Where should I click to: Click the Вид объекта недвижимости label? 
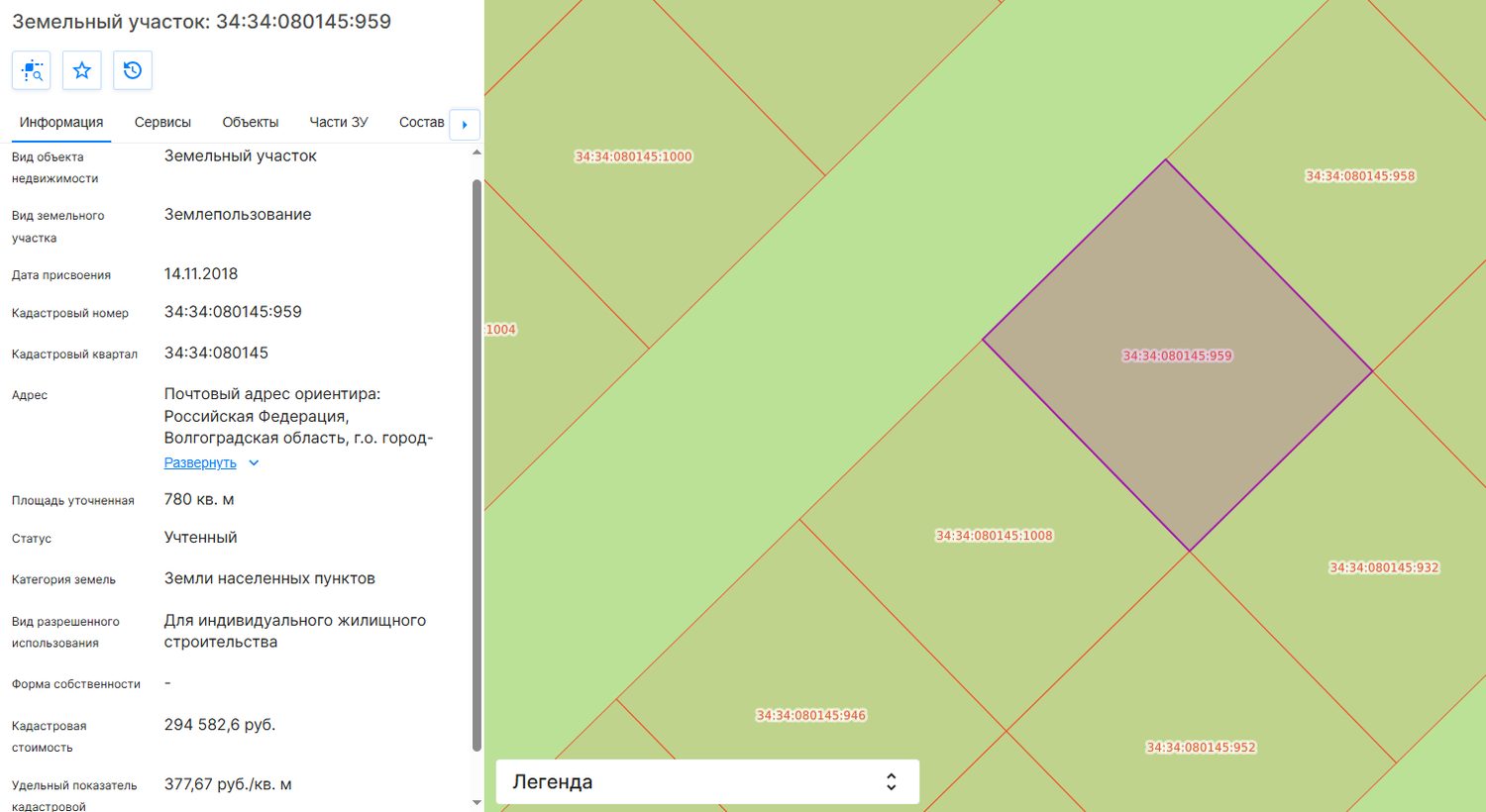tap(55, 167)
